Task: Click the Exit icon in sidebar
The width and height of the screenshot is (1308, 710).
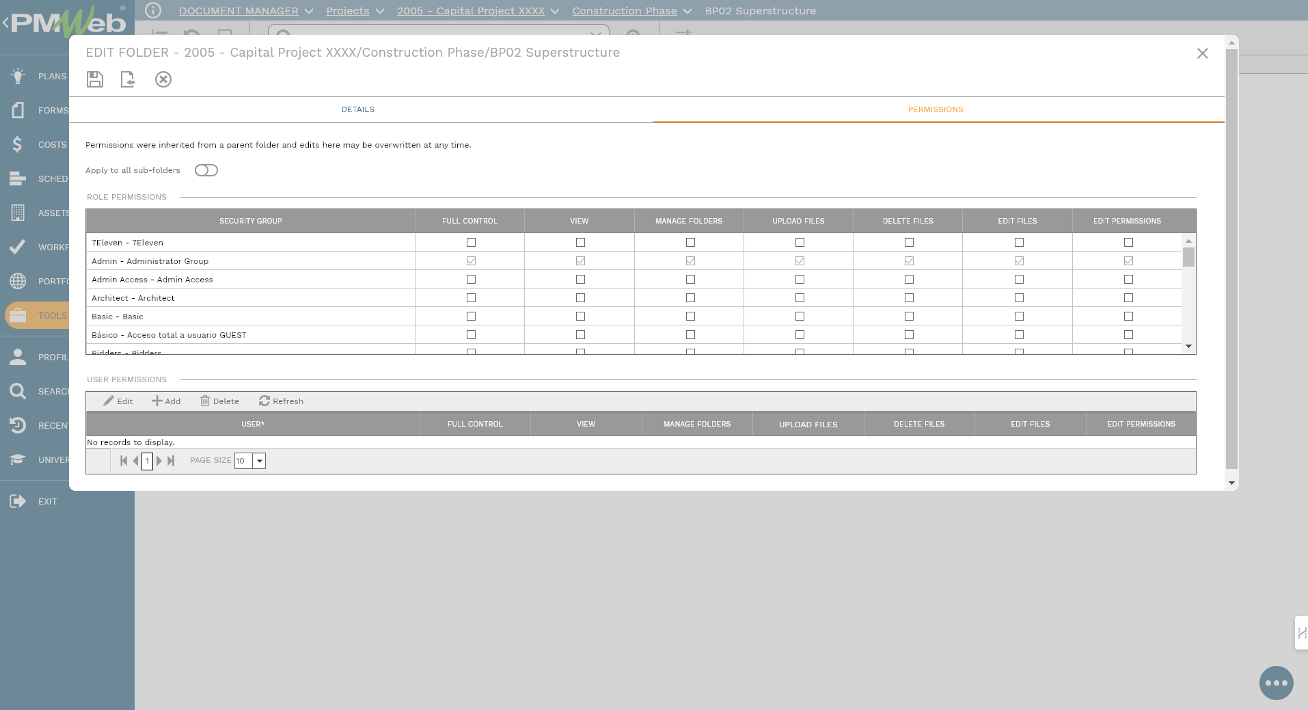Action: click(x=18, y=501)
